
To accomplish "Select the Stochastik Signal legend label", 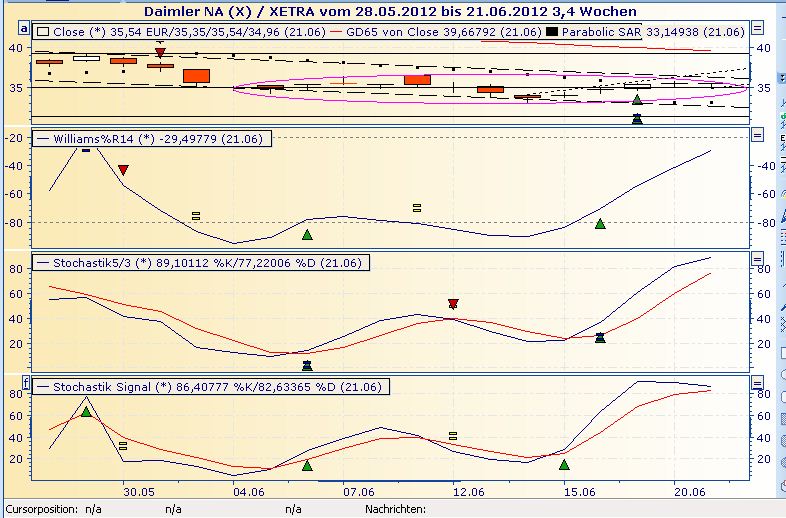I will point(211,387).
